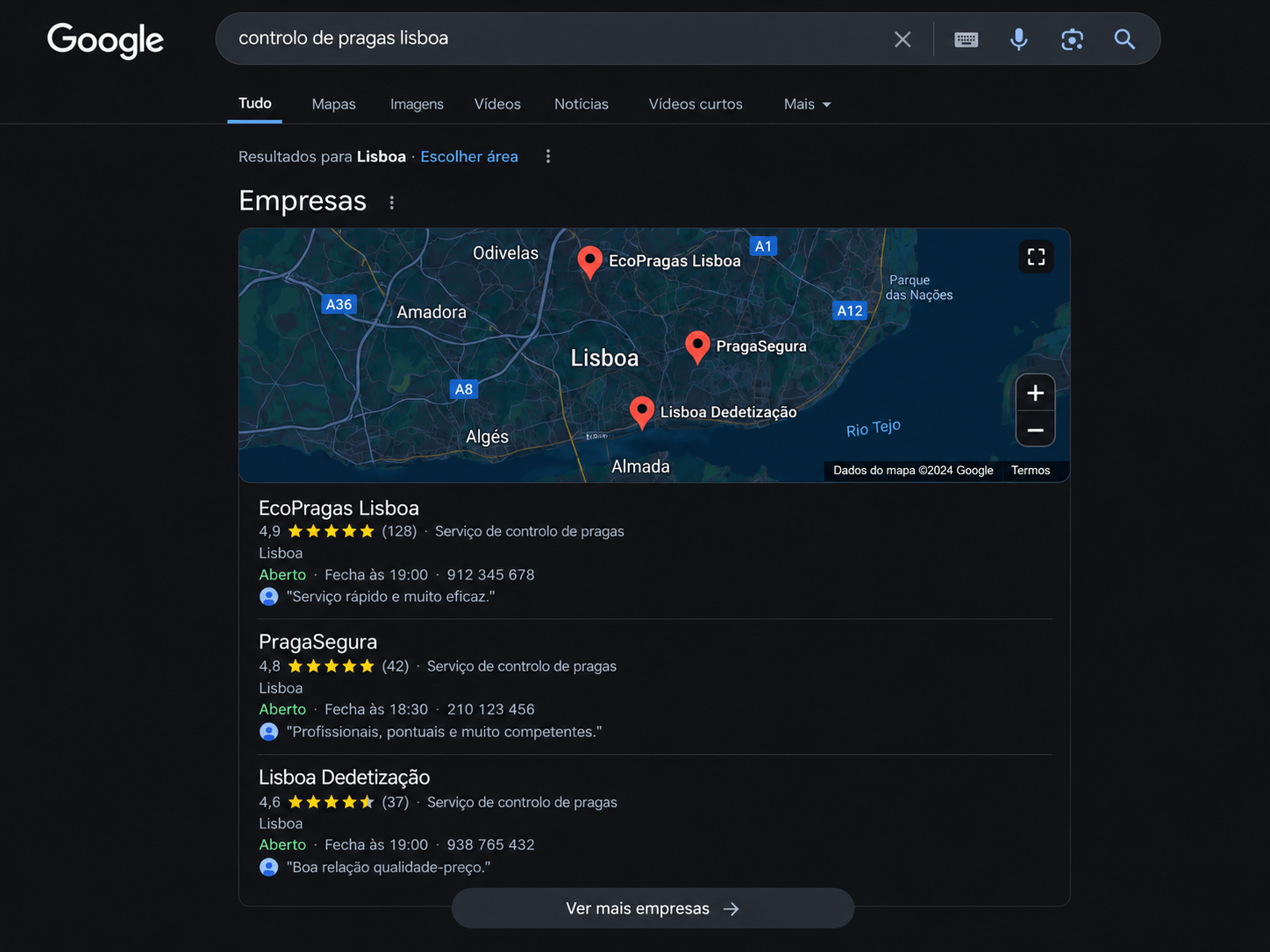Switch to the Mapas tab
The height and width of the screenshot is (952, 1270).
point(333,103)
